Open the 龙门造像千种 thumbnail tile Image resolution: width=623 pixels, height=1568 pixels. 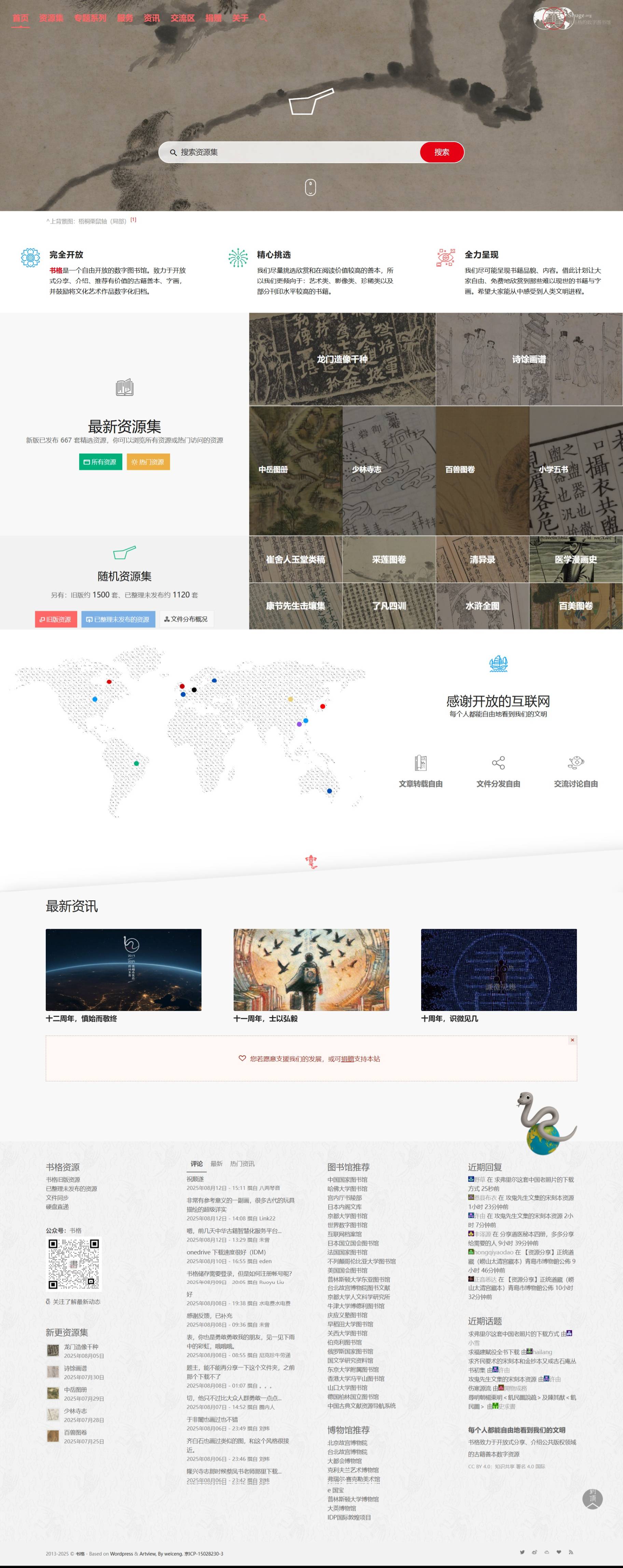[342, 359]
